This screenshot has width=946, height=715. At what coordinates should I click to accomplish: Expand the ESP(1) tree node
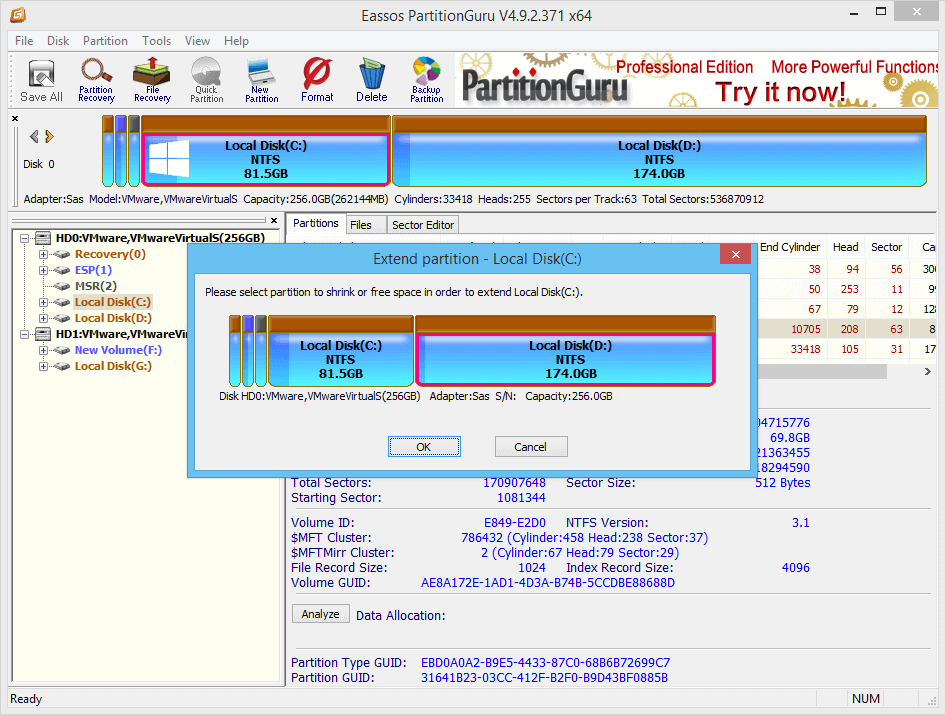43,270
